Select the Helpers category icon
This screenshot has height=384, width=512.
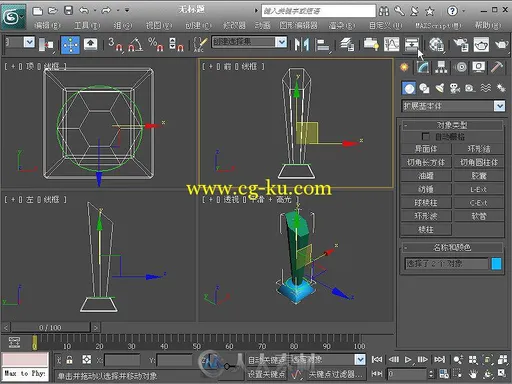click(470, 88)
